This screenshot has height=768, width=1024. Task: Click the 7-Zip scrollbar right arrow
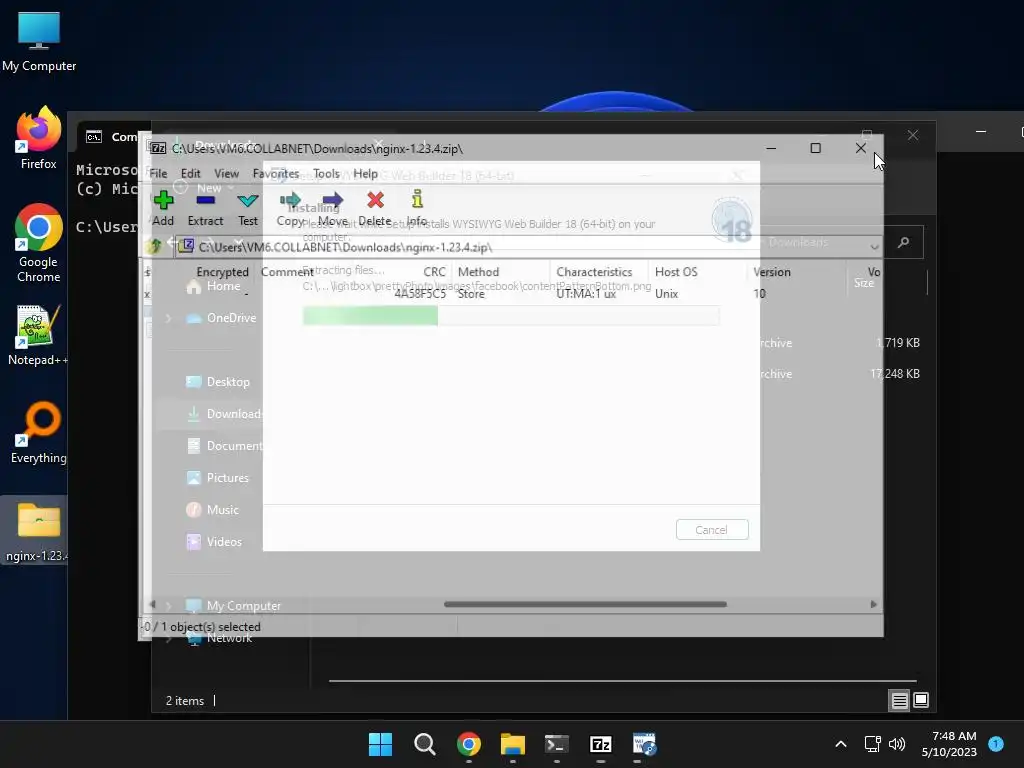[x=874, y=604]
